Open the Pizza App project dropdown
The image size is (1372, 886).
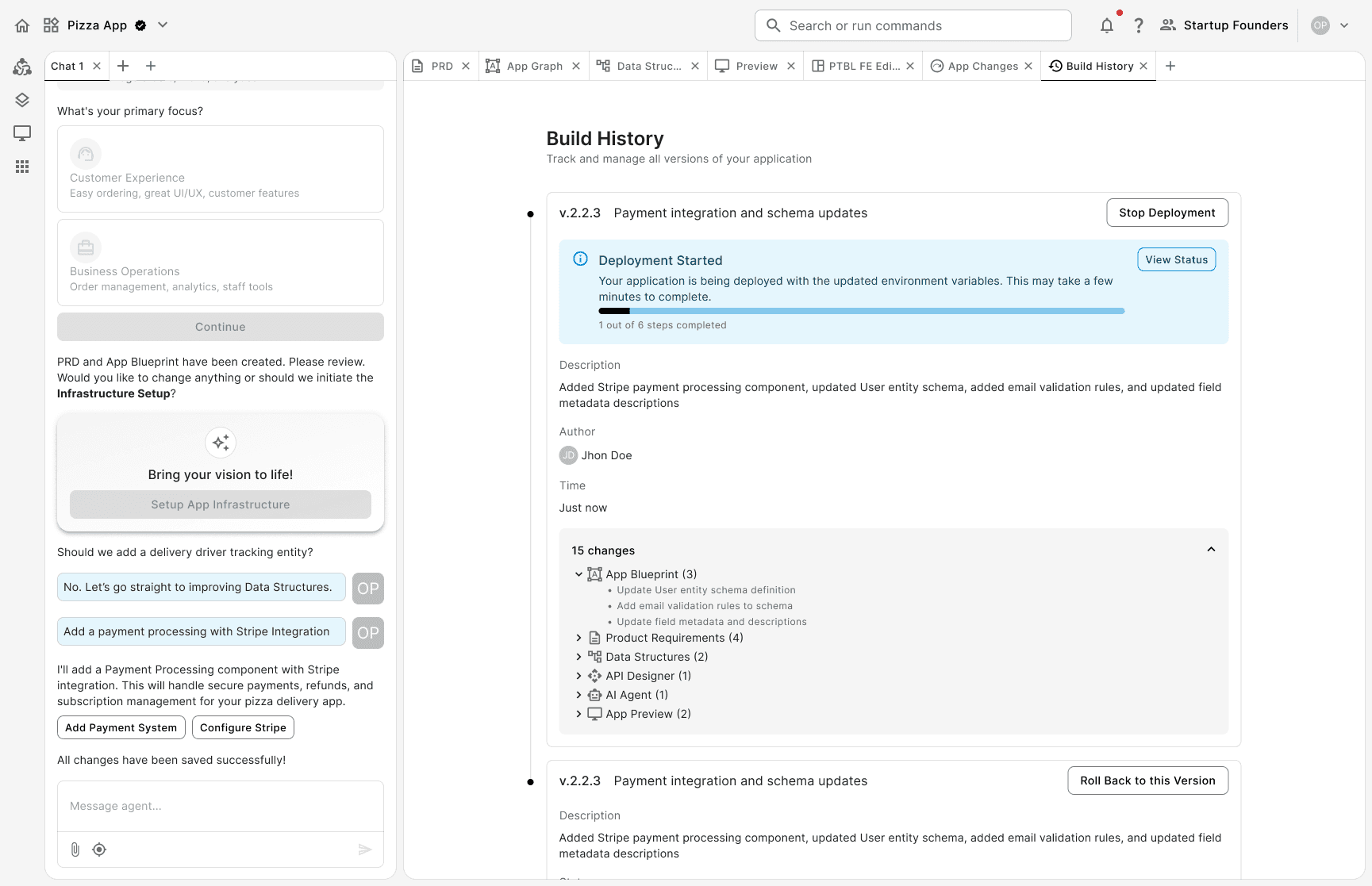pyautogui.click(x=163, y=25)
